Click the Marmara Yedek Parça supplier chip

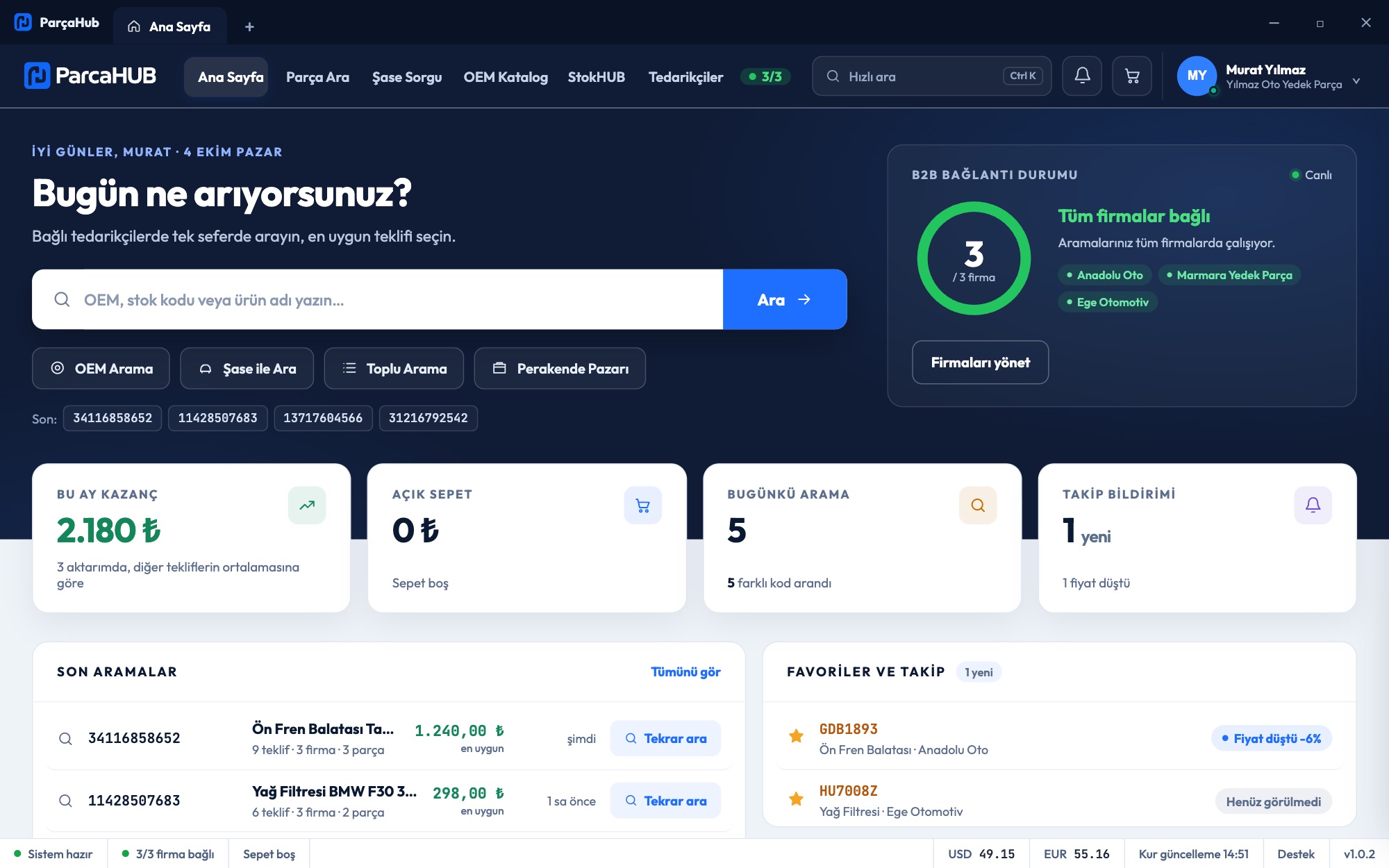[1229, 275]
